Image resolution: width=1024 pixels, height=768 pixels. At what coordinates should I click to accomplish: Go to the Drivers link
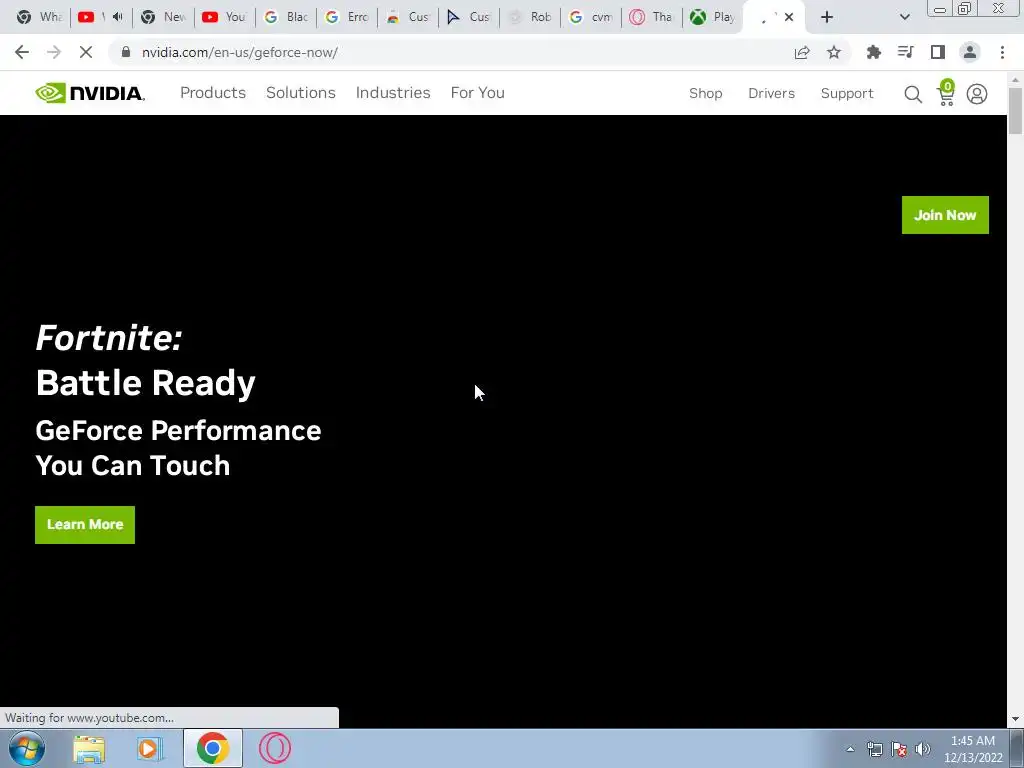[771, 93]
